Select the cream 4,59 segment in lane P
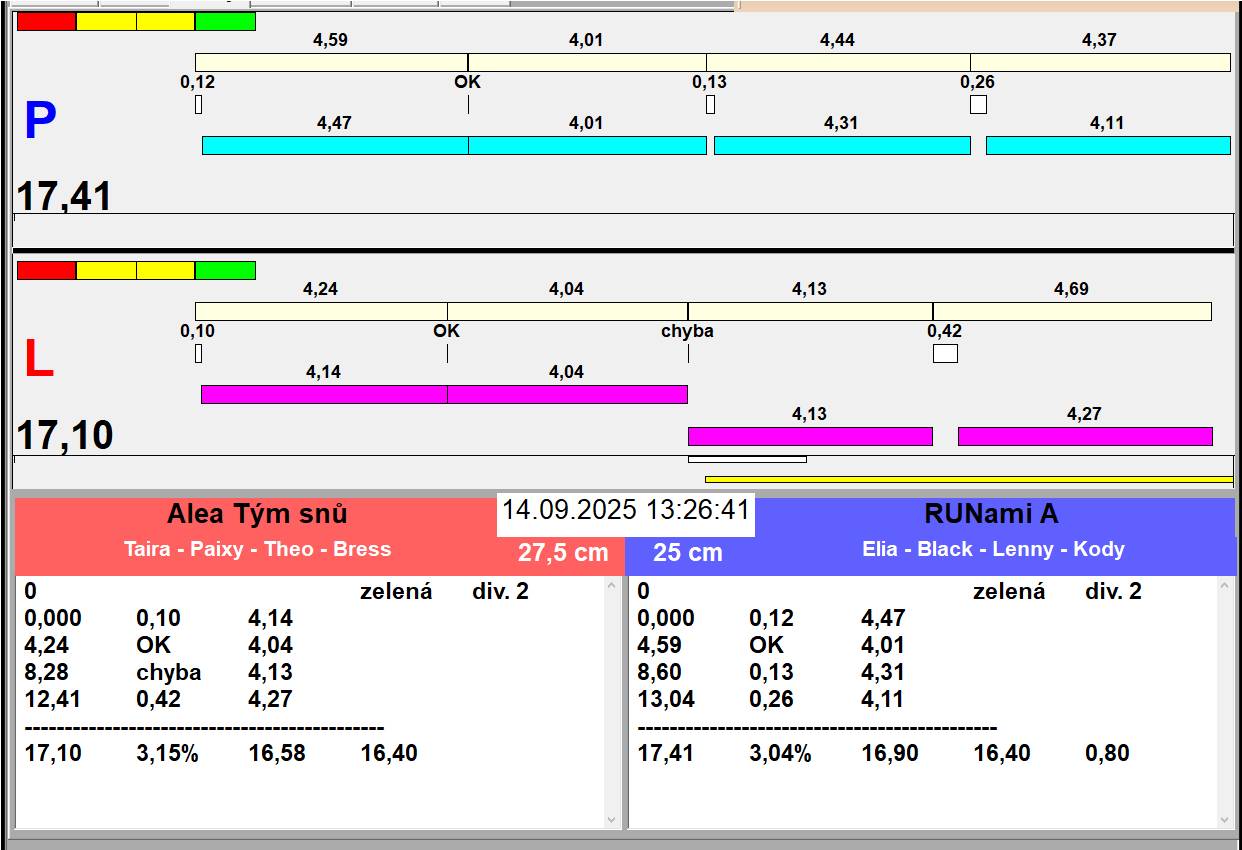The image size is (1242, 850). tap(331, 62)
